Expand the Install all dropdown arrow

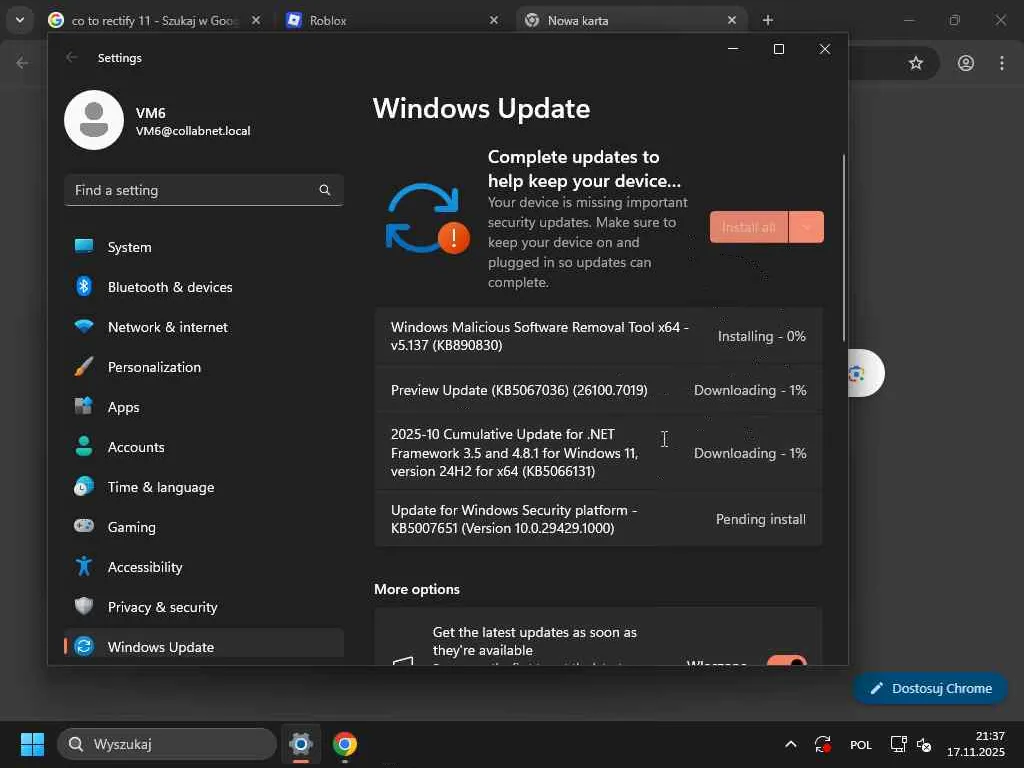click(x=807, y=227)
